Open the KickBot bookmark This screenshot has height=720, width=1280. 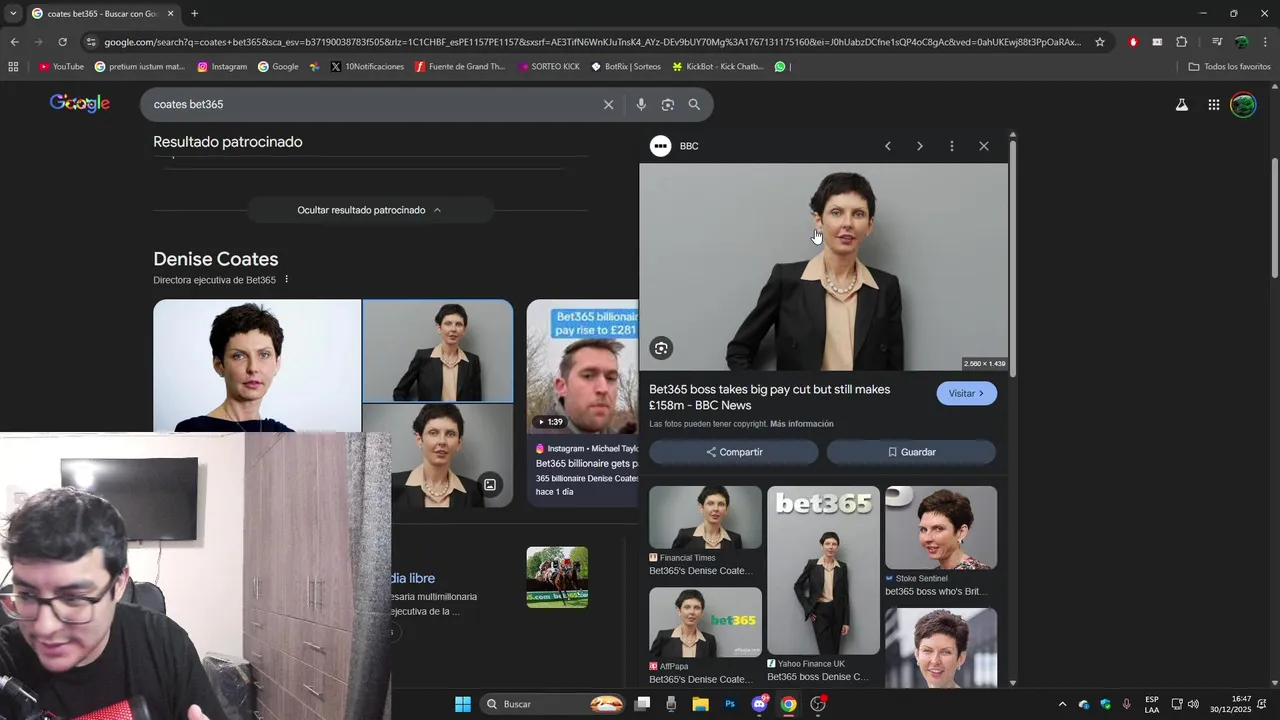[x=718, y=67]
